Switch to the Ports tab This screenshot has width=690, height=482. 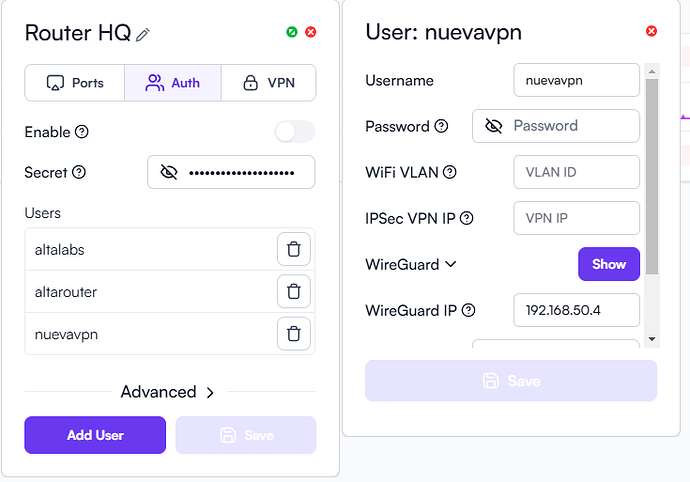(75, 83)
